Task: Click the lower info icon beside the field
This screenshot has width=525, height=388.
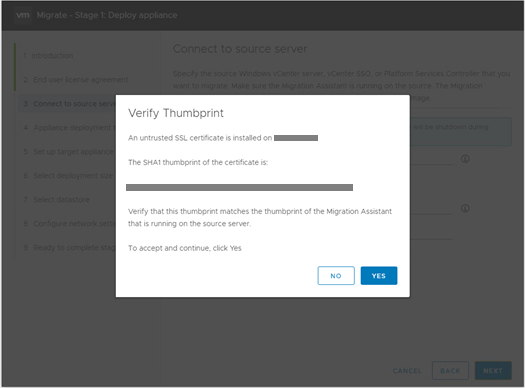Action: pyautogui.click(x=465, y=208)
